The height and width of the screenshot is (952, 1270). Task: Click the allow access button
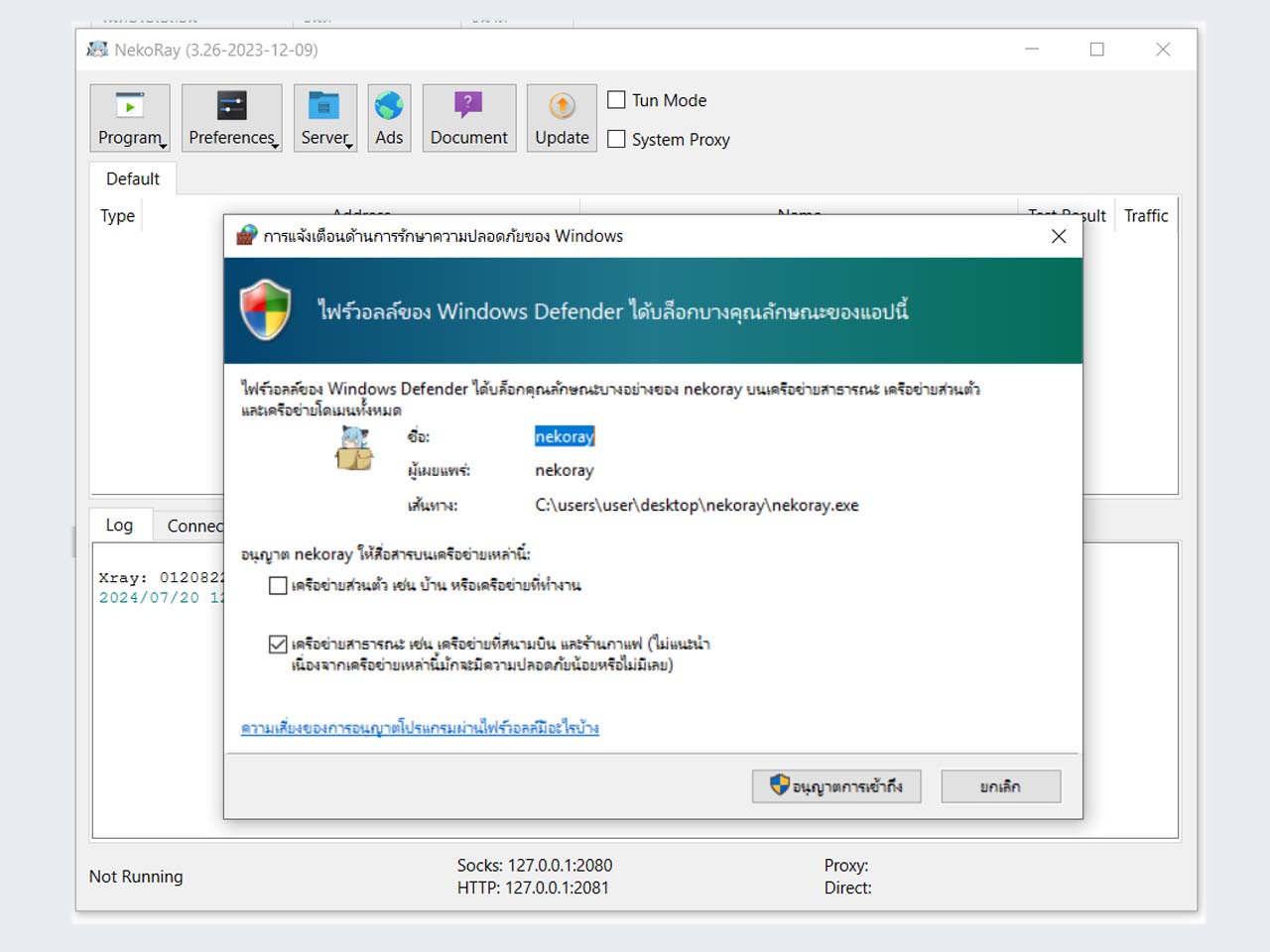[x=836, y=786]
